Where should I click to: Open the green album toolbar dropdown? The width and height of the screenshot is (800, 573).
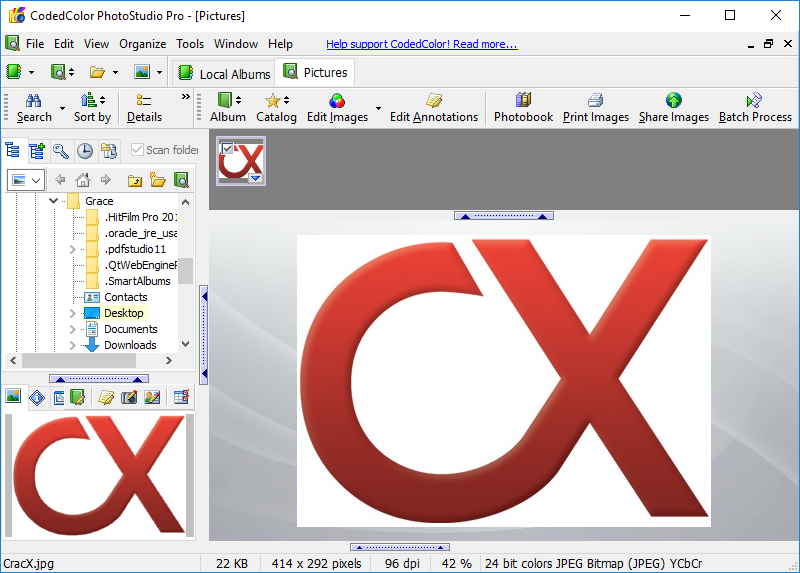click(31, 72)
